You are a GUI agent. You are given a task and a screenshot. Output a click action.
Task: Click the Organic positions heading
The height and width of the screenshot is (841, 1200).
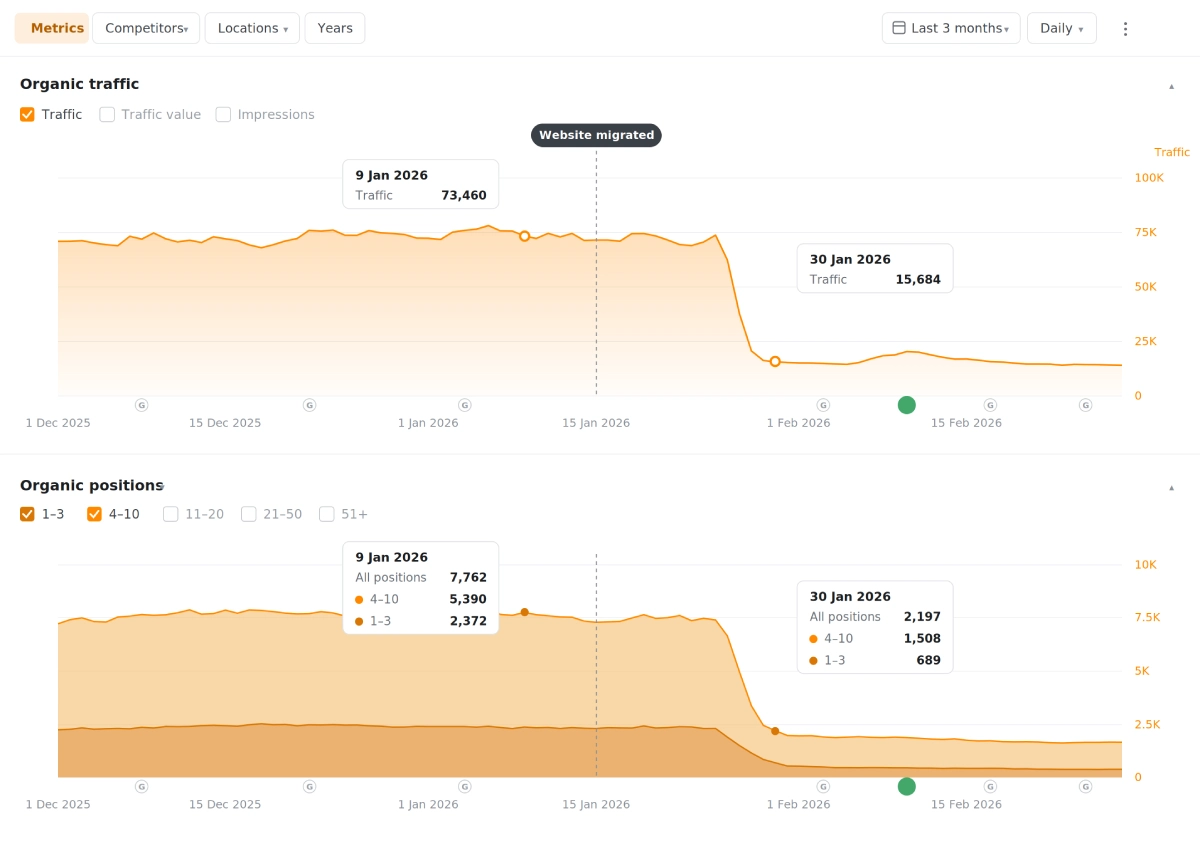click(x=91, y=485)
